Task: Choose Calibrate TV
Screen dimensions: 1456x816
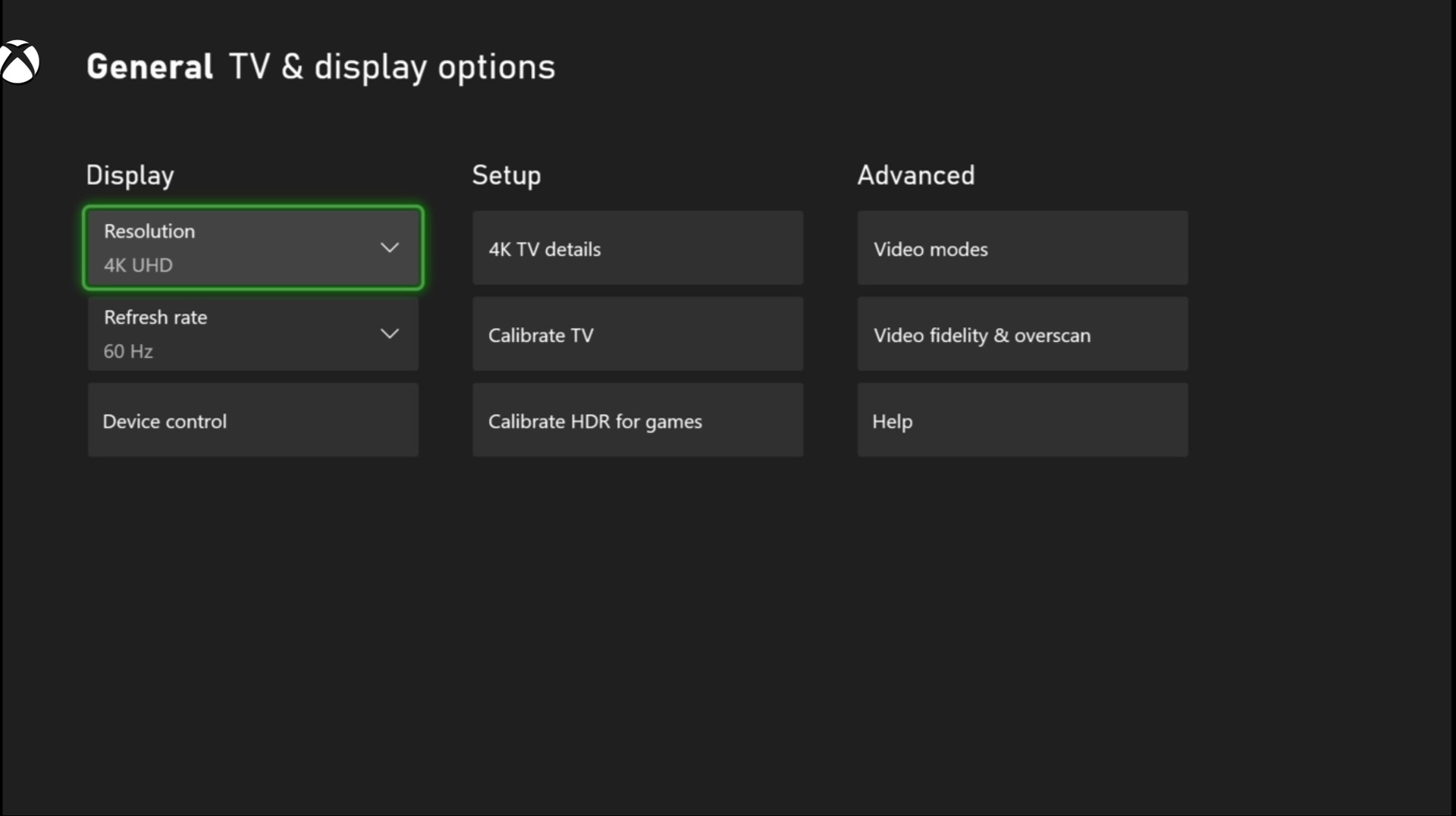Action: tap(637, 334)
